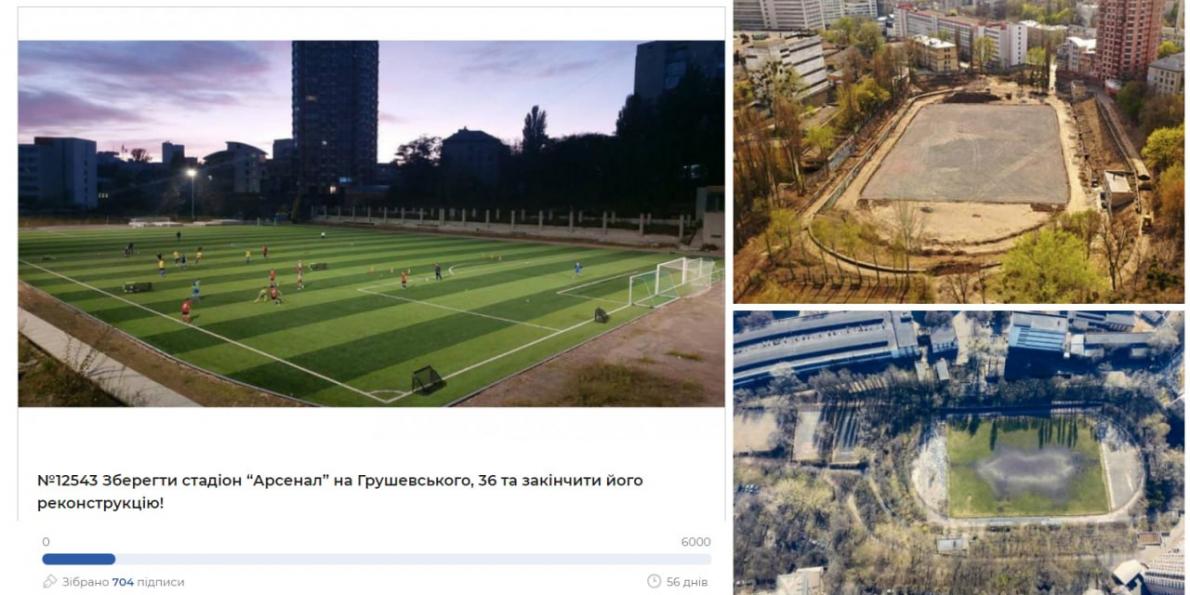
Task: Open the petition titled Зберегти стадіон Арсенал
Action: 340,491
